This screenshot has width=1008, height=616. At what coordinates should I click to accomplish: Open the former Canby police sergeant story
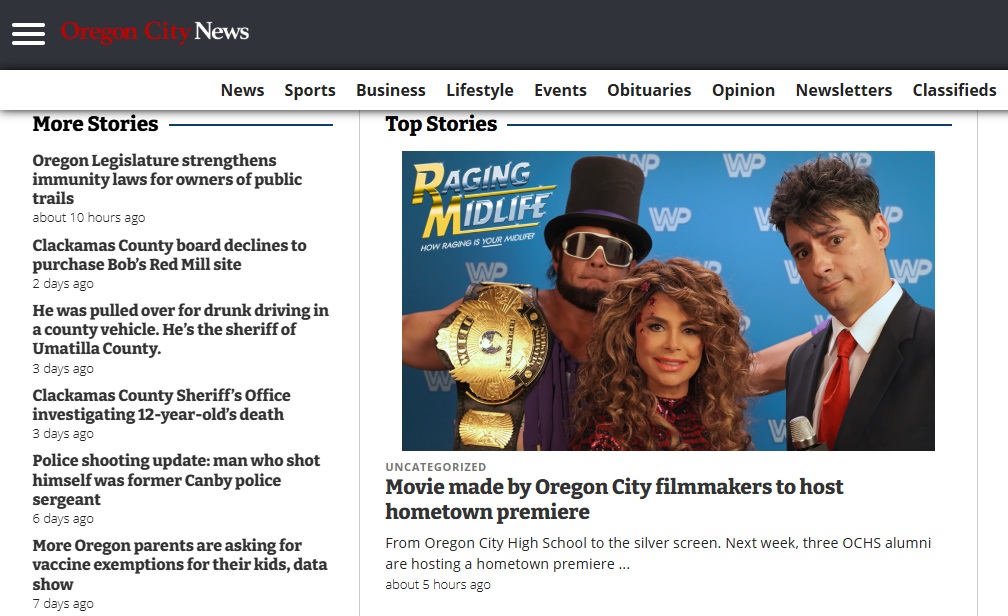tap(176, 480)
